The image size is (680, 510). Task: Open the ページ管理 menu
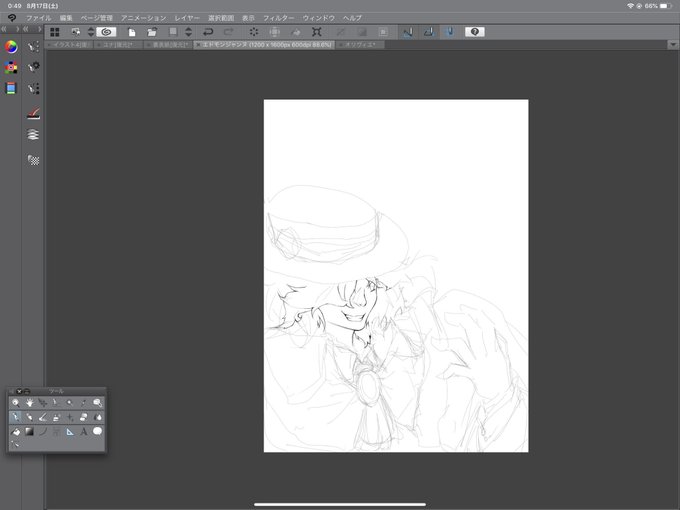point(97,18)
